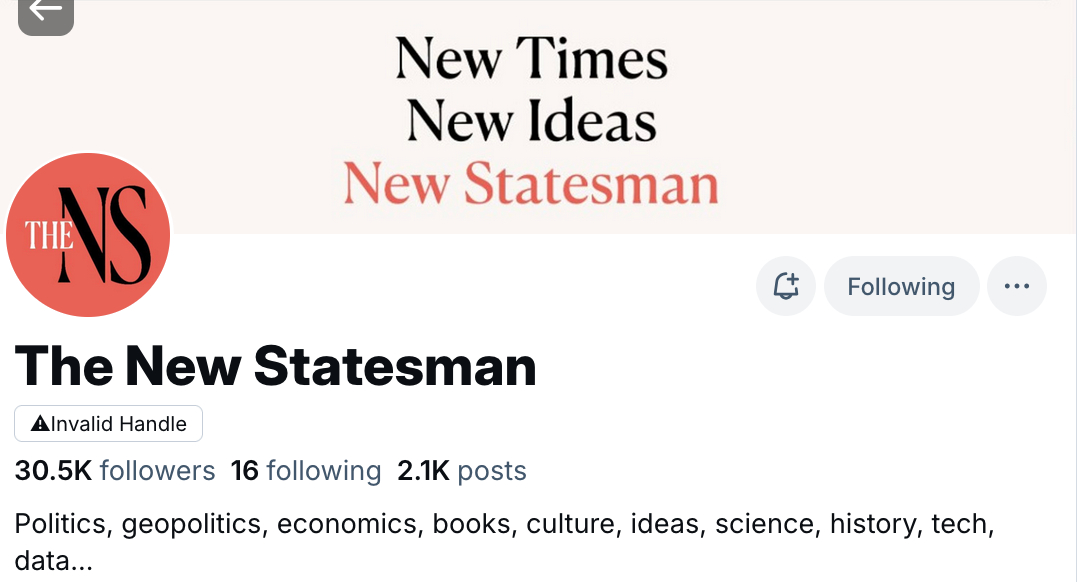Click "New Ideas" text in the banner
The image size is (1088, 582).
[531, 121]
